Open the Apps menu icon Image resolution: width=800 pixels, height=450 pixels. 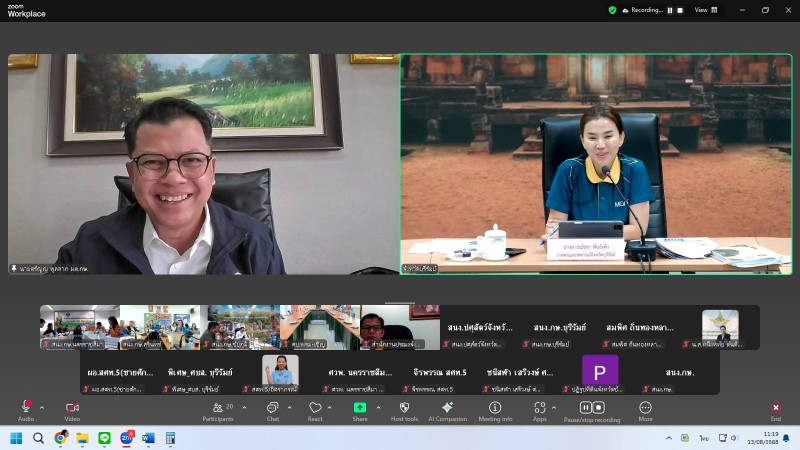tap(540, 408)
